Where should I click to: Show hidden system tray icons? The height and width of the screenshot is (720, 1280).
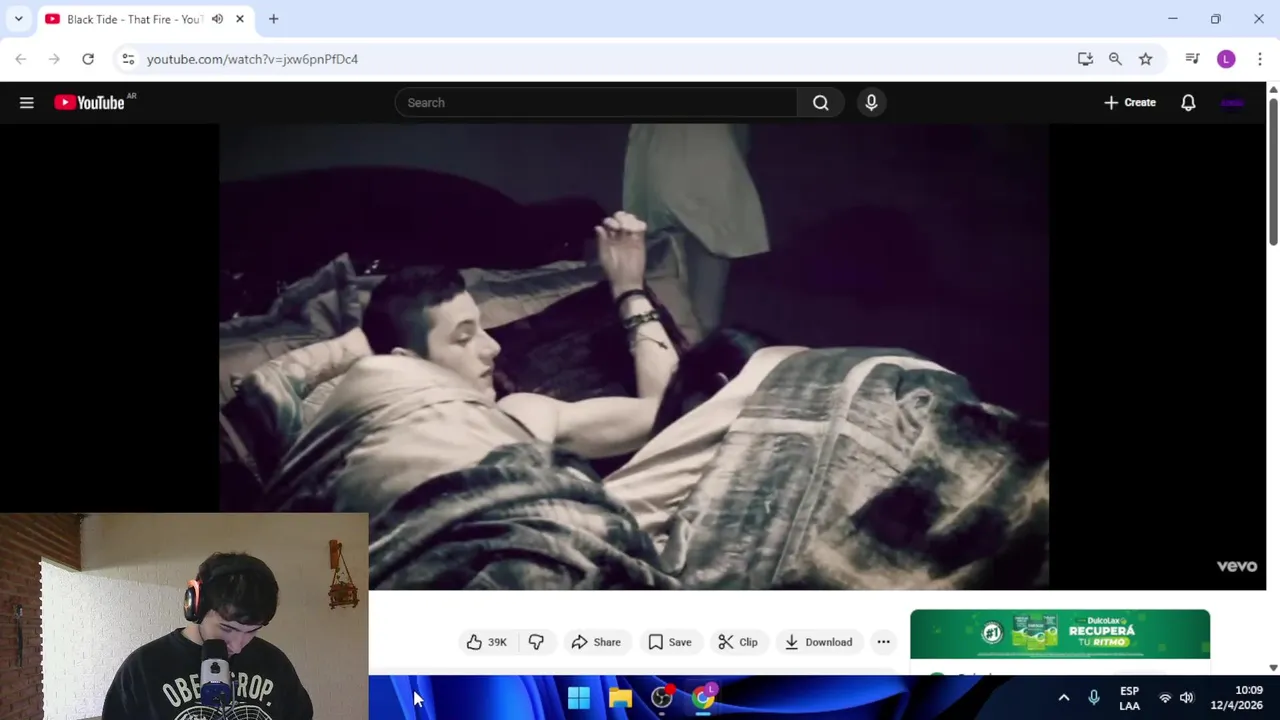[x=1064, y=698]
